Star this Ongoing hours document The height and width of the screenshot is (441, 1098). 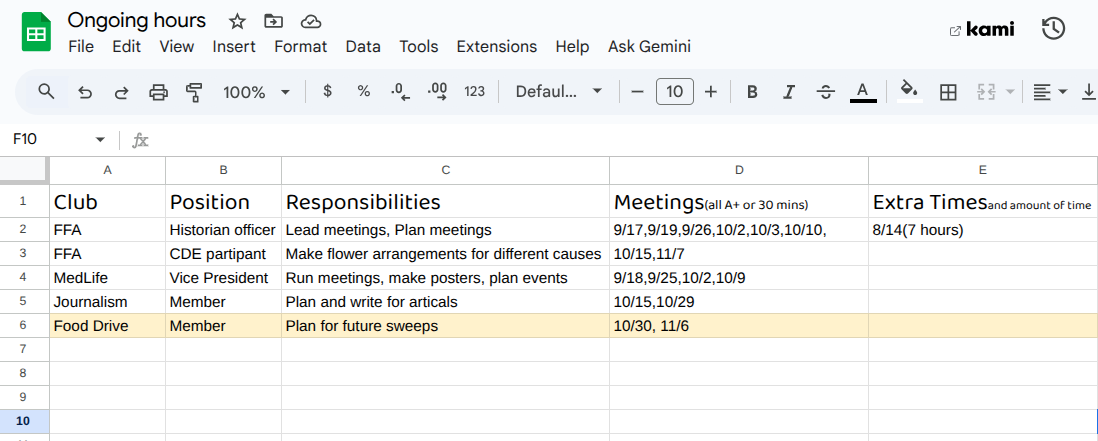(x=237, y=21)
